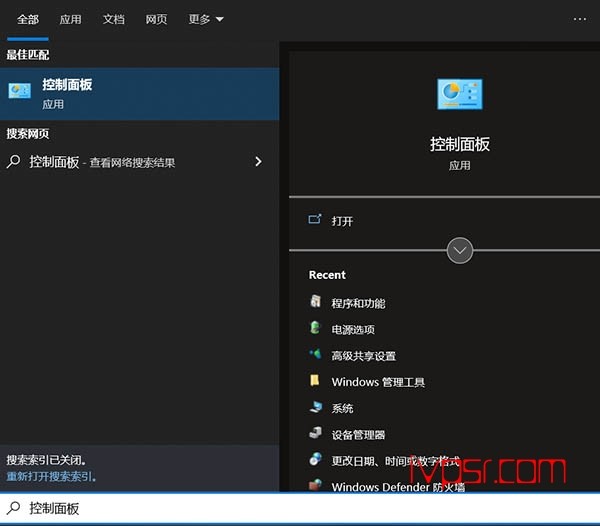Open 更改日期、时间或数字格式 recent item
600x526 pixels.
point(395,461)
